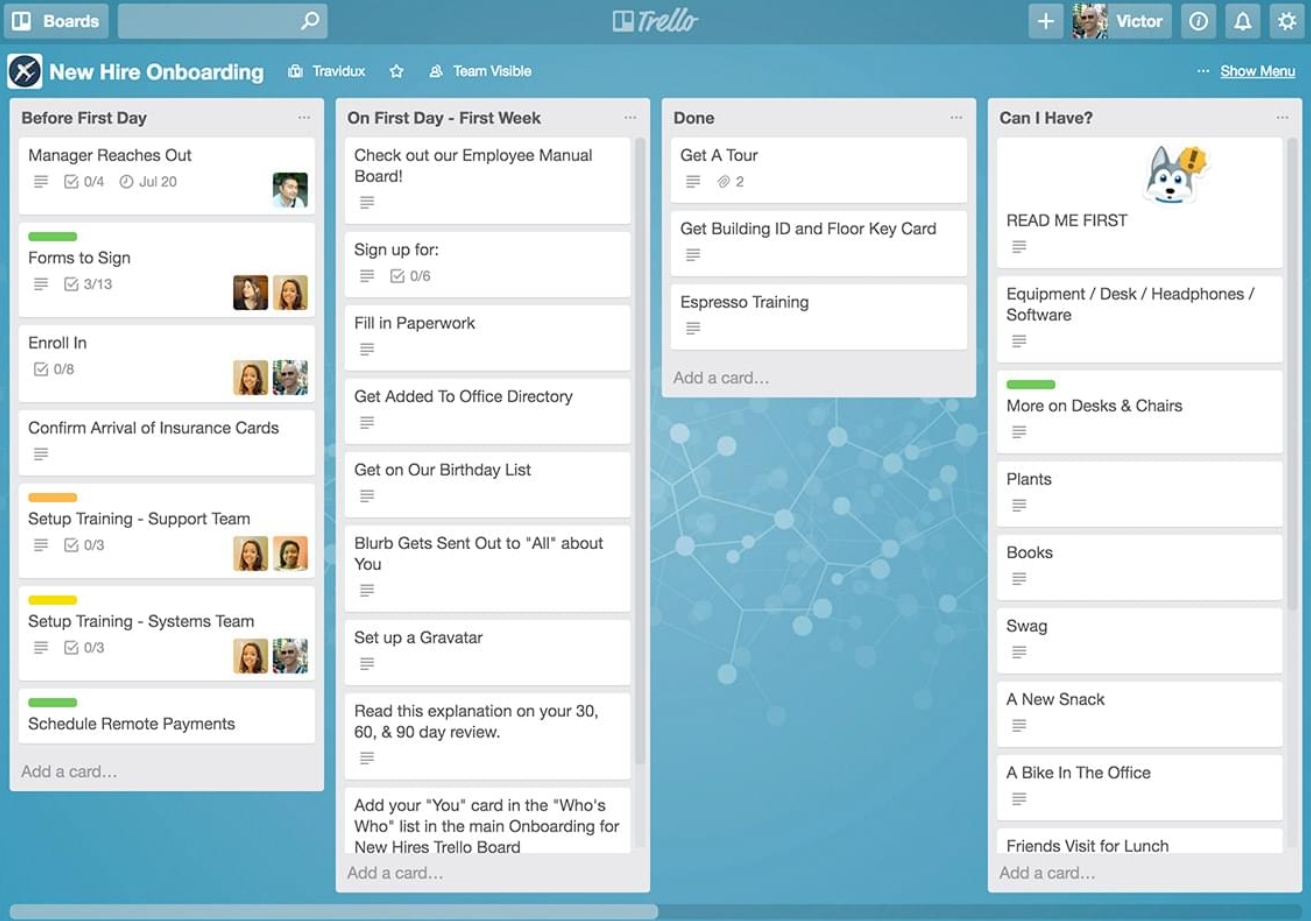This screenshot has height=921, width=1311.
Task: Click the orange label on Support Team card
Action: click(x=53, y=498)
